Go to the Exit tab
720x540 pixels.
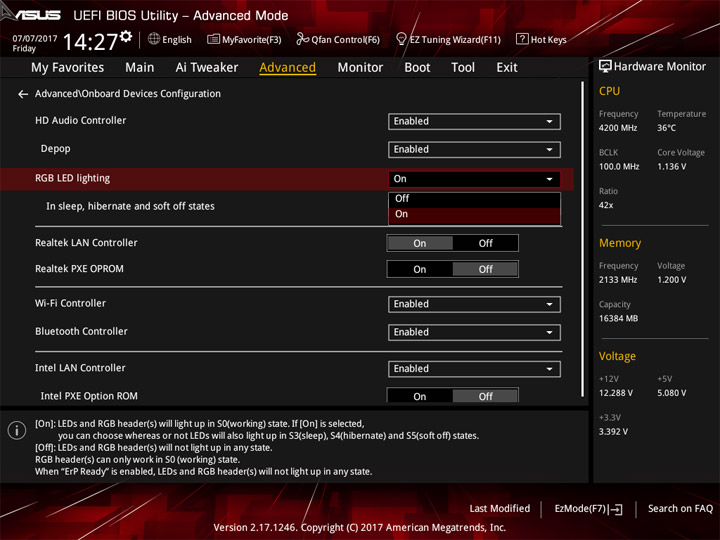pos(506,68)
